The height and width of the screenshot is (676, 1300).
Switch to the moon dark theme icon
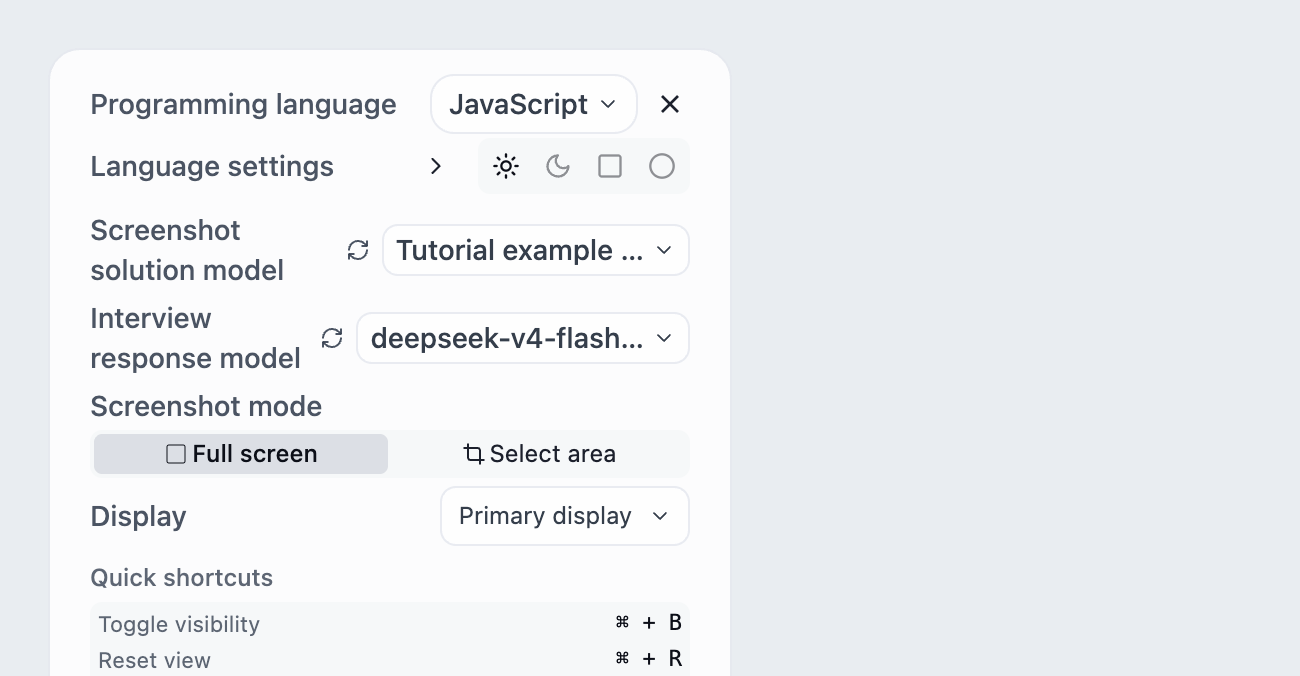click(x=558, y=166)
